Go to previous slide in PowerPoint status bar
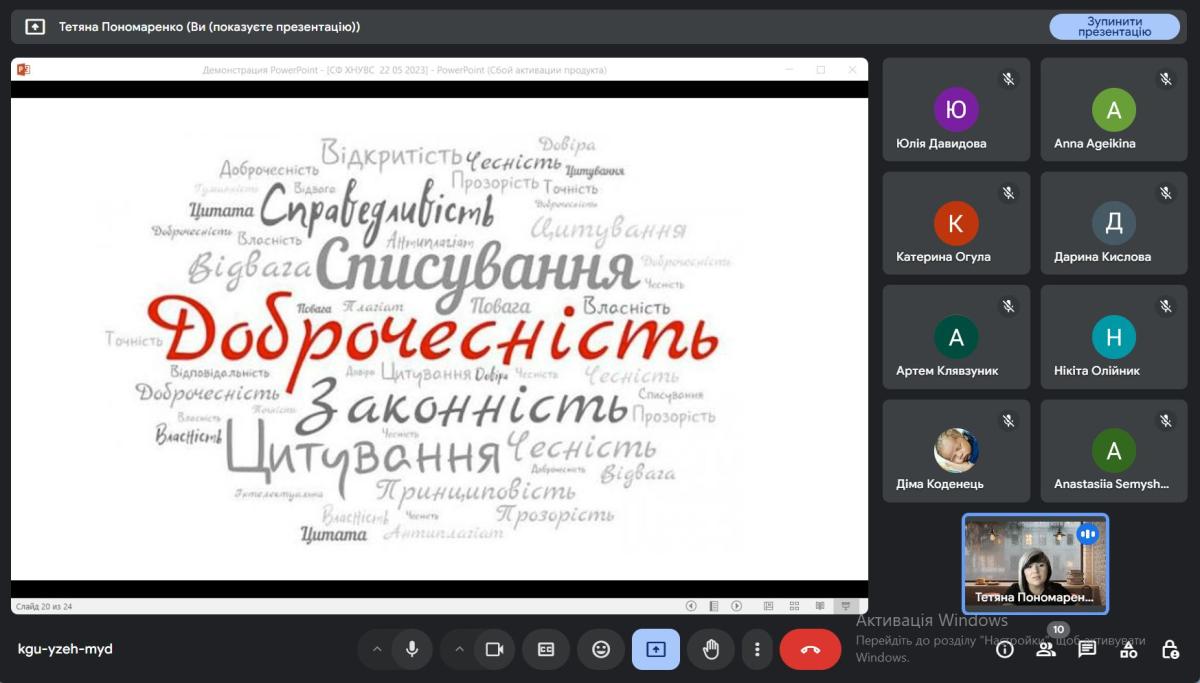1200x683 pixels. (x=691, y=606)
